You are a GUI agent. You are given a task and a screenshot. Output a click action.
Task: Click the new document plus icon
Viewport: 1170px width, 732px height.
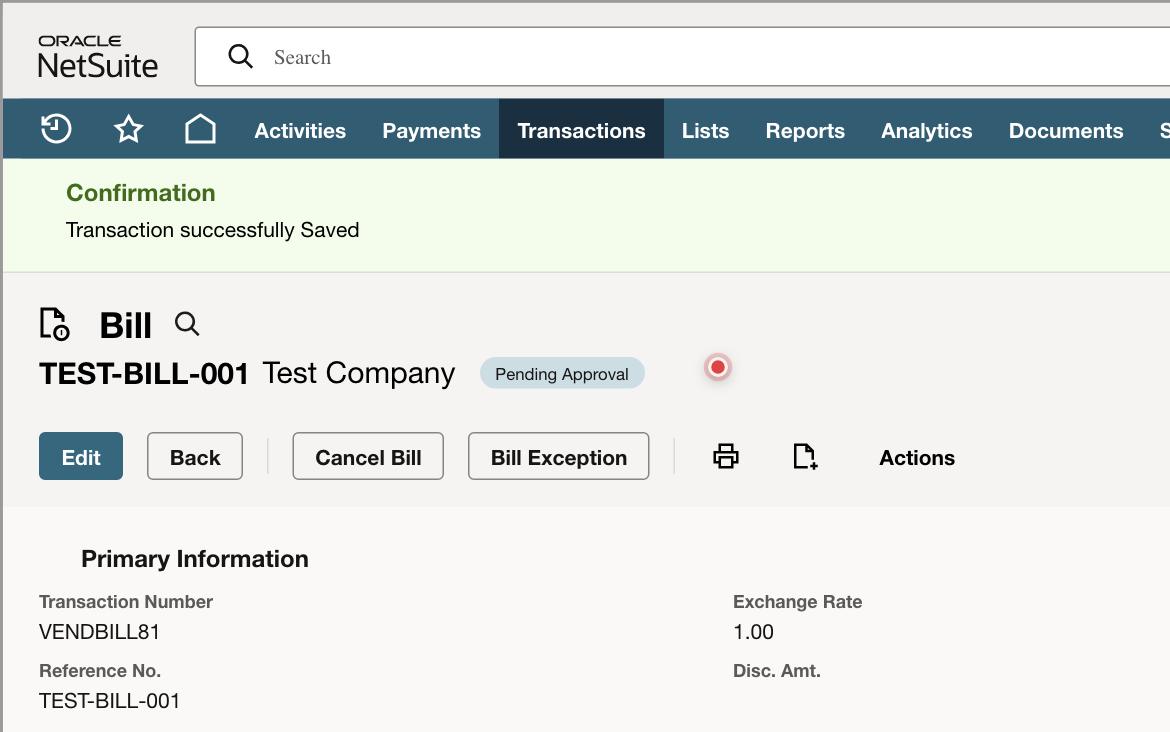[x=805, y=456]
